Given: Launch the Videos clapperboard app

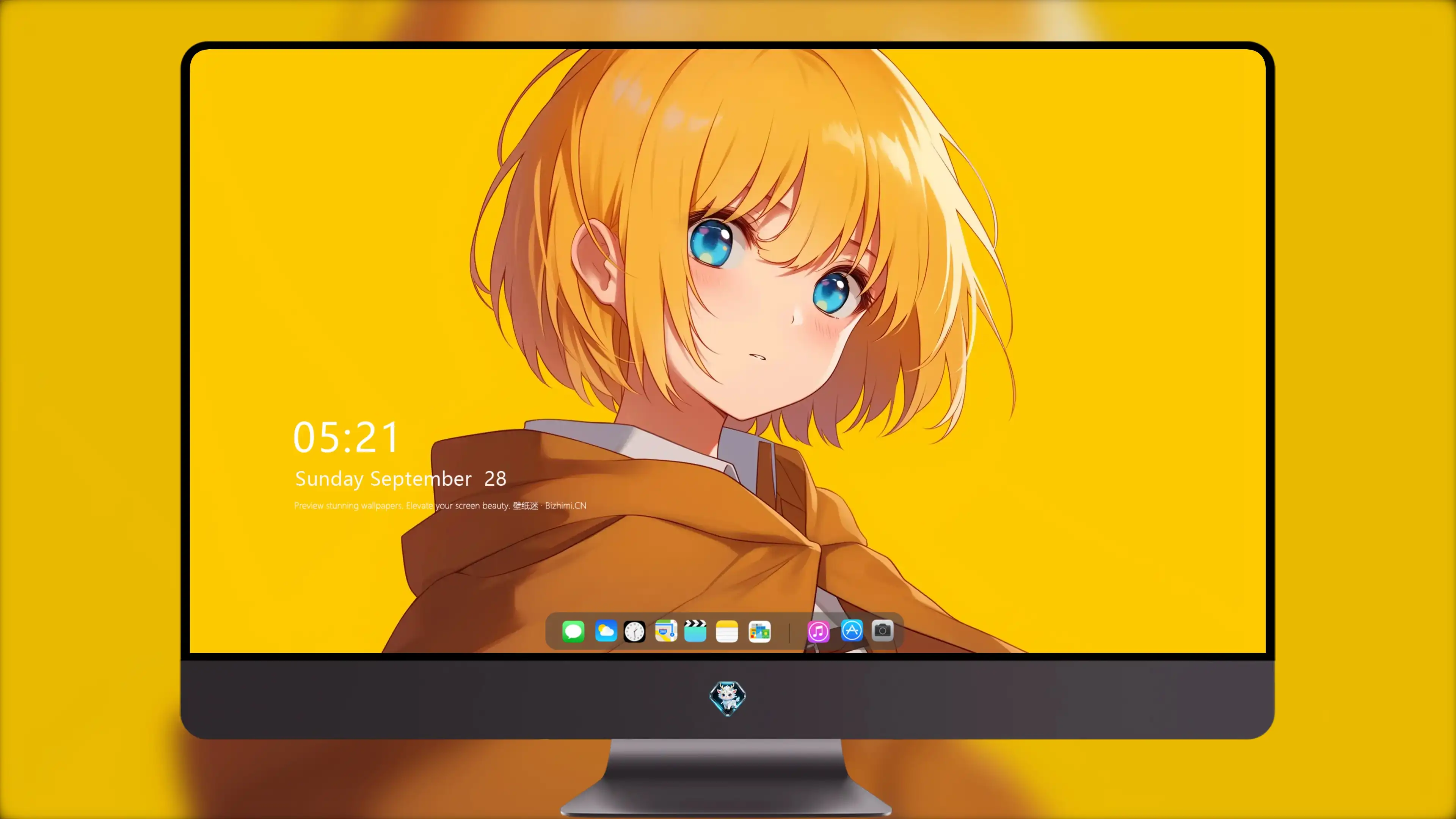Looking at the screenshot, I should coord(695,631).
